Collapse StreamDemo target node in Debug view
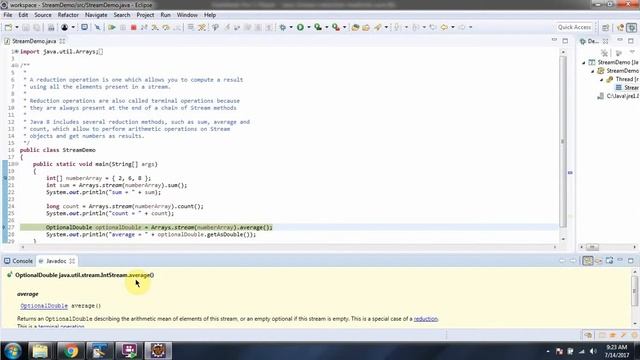This screenshot has width=640, height=360. (593, 71)
